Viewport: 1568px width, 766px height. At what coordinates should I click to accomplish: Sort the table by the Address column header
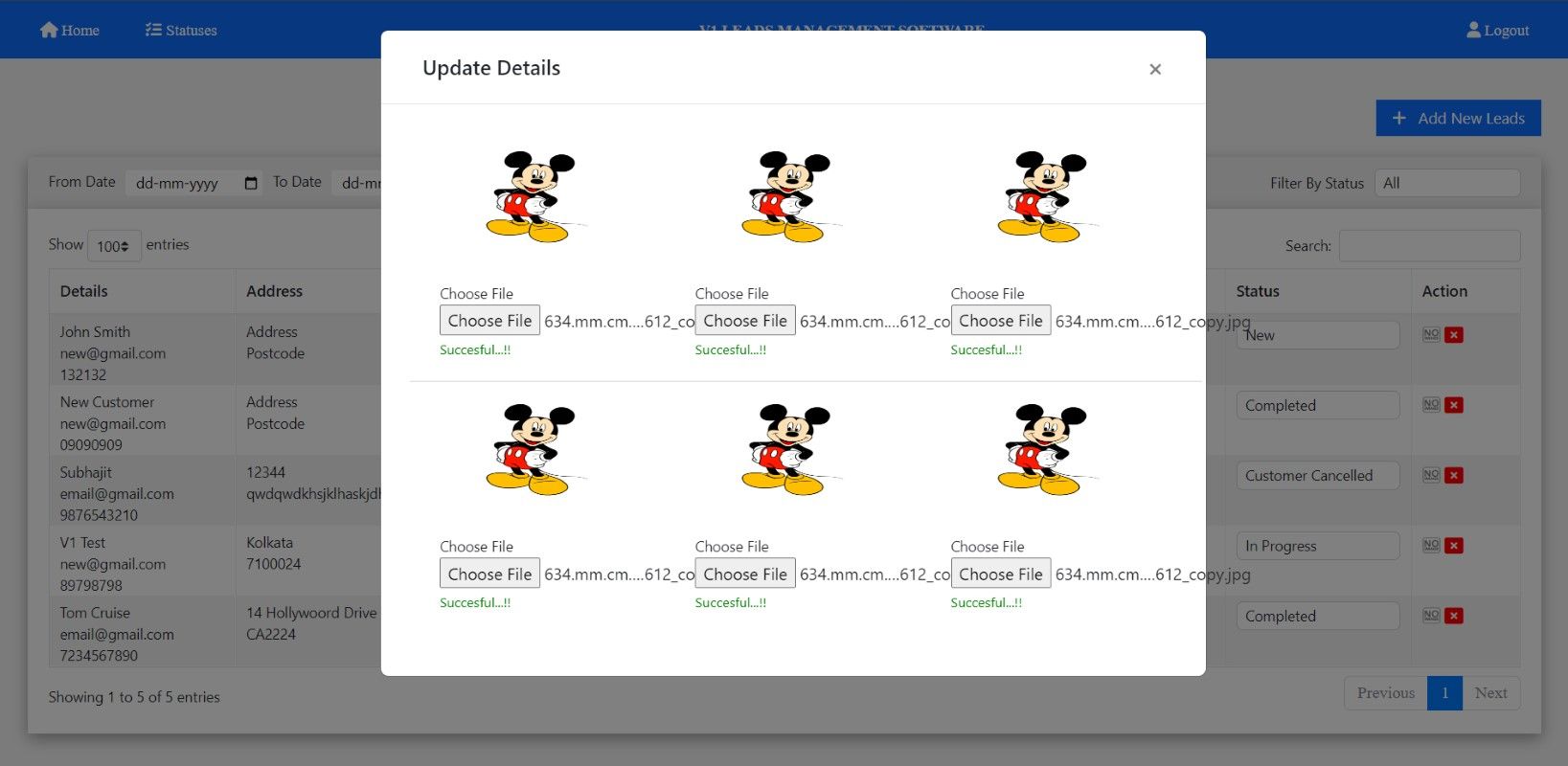[x=308, y=291]
